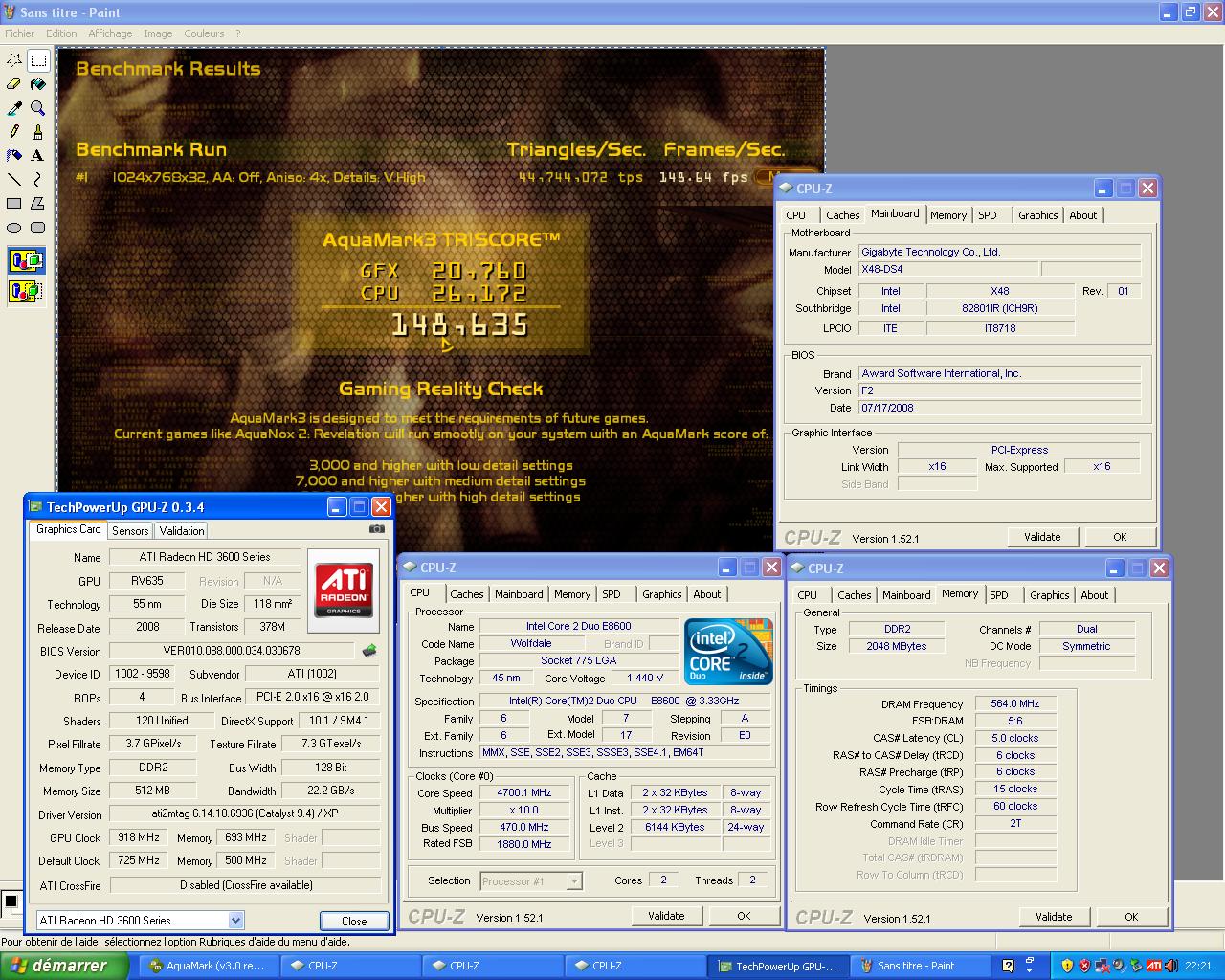Viewport: 1225px width, 980px height.
Task: Open the graphics card selector dropdown in GPU-Z
Action: click(235, 921)
